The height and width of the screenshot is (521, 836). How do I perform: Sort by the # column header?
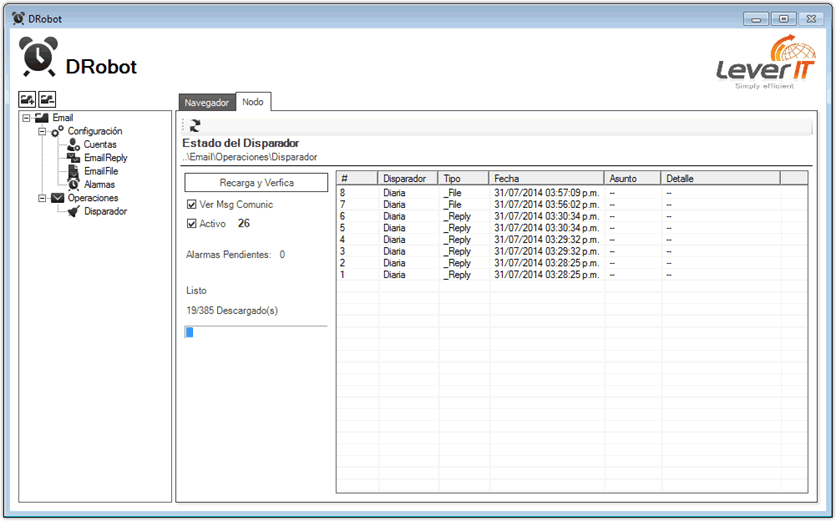(357, 179)
